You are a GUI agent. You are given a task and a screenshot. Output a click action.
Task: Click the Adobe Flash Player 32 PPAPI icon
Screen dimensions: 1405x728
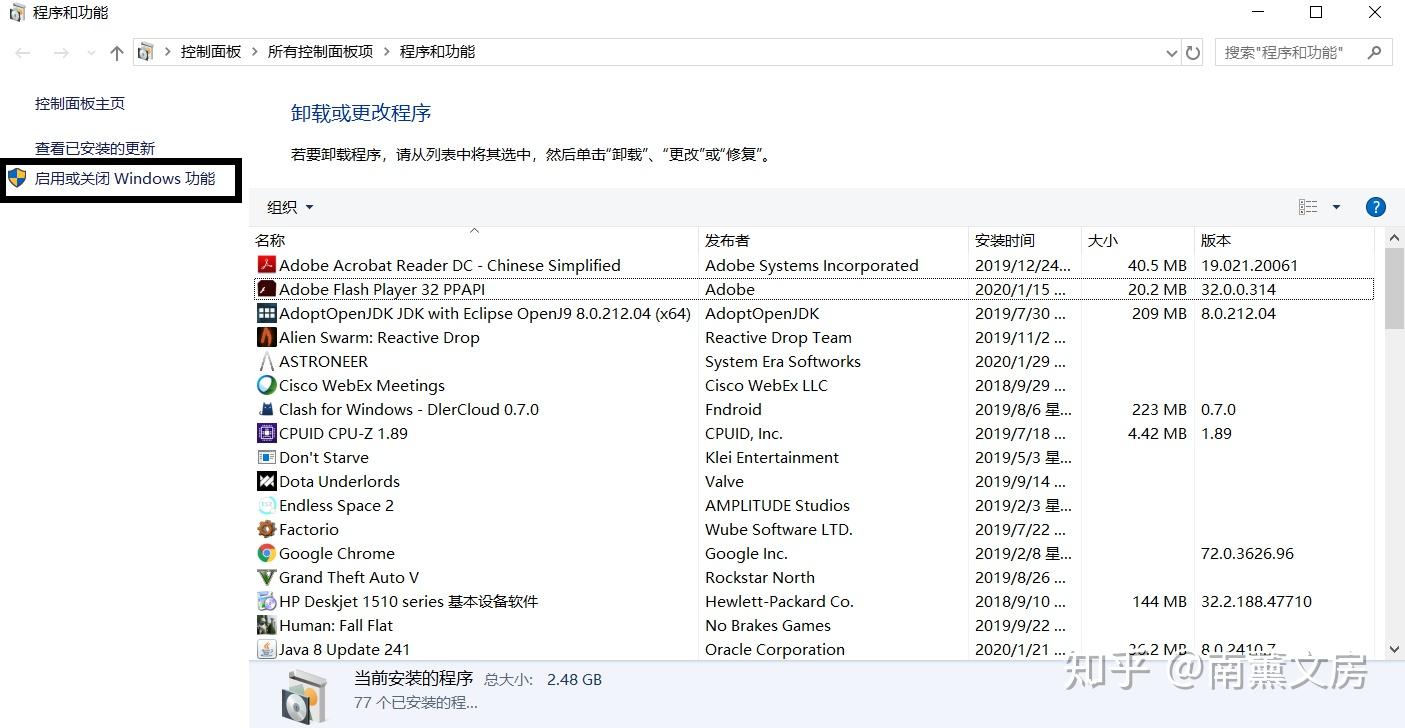pyautogui.click(x=266, y=289)
